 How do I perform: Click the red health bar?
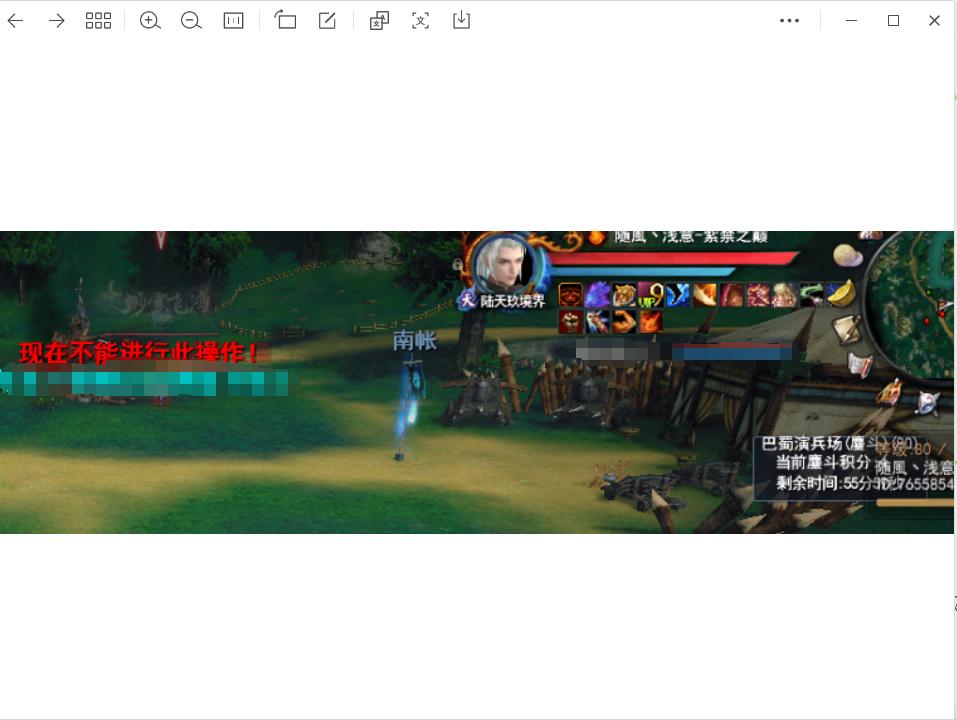point(674,258)
